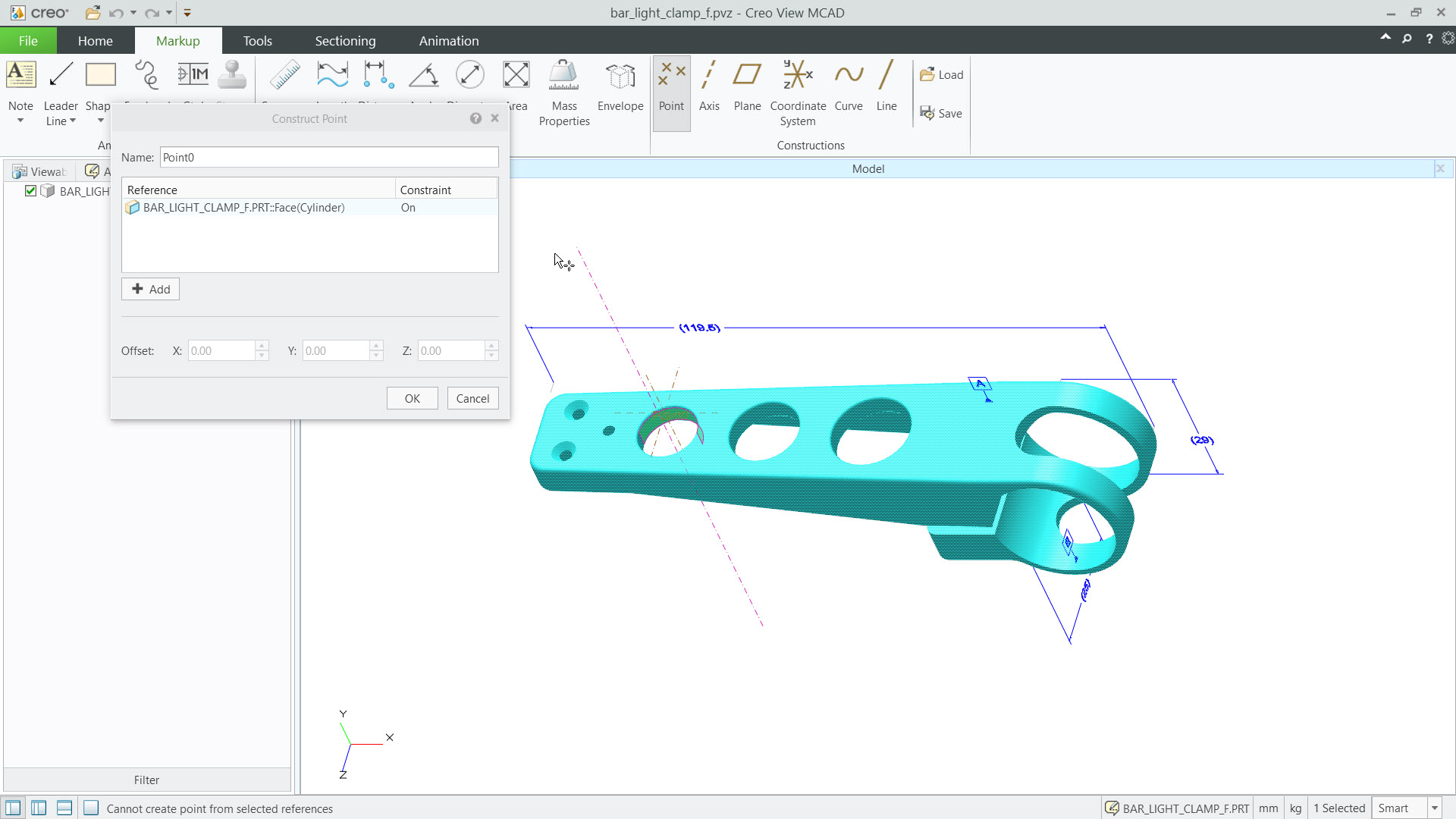Pick the Angle measurement tool
The width and height of the screenshot is (1456, 819).
coord(424,75)
